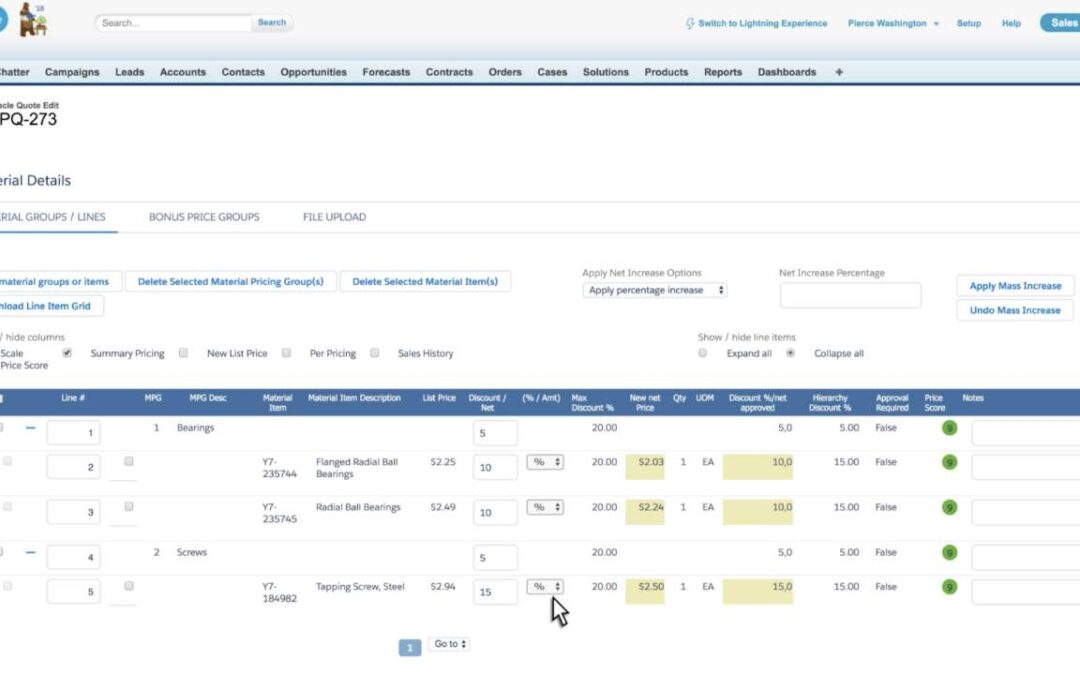Image resolution: width=1080 pixels, height=675 pixels.
Task: Check the checkbox in line 5 row
Action: click(x=129, y=586)
